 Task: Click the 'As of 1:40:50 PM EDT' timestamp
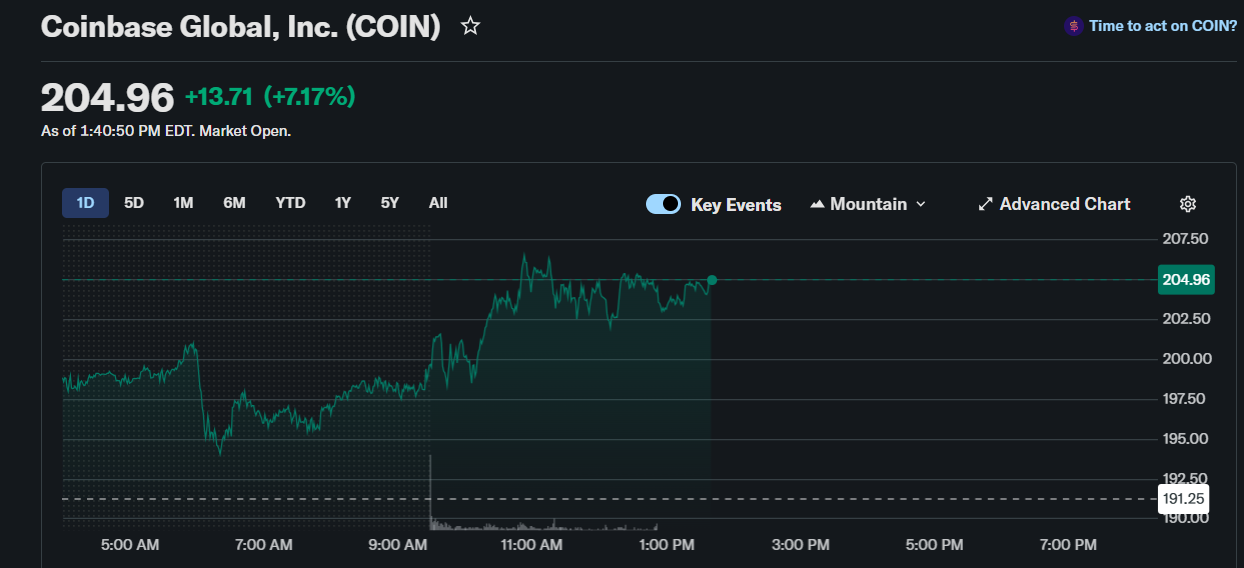[166, 131]
